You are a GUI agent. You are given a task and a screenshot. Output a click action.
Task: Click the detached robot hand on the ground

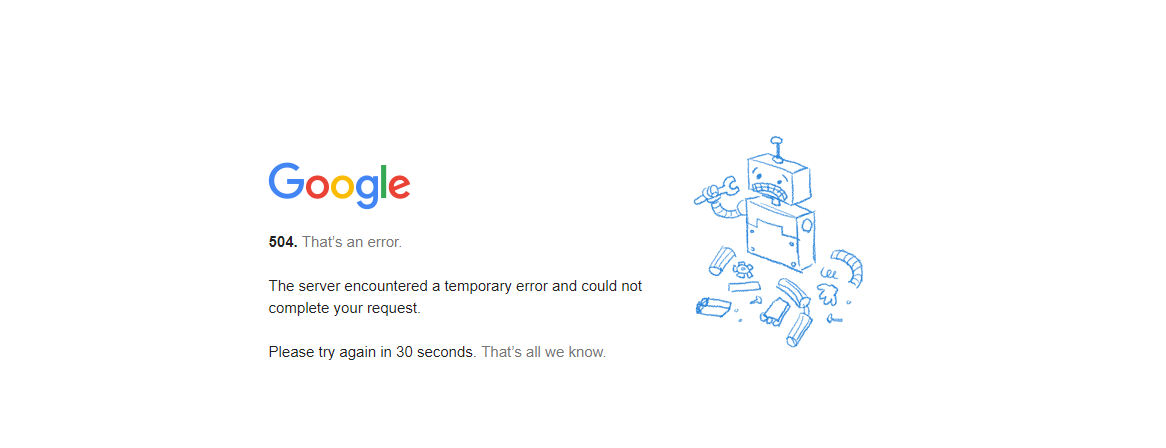(x=827, y=293)
